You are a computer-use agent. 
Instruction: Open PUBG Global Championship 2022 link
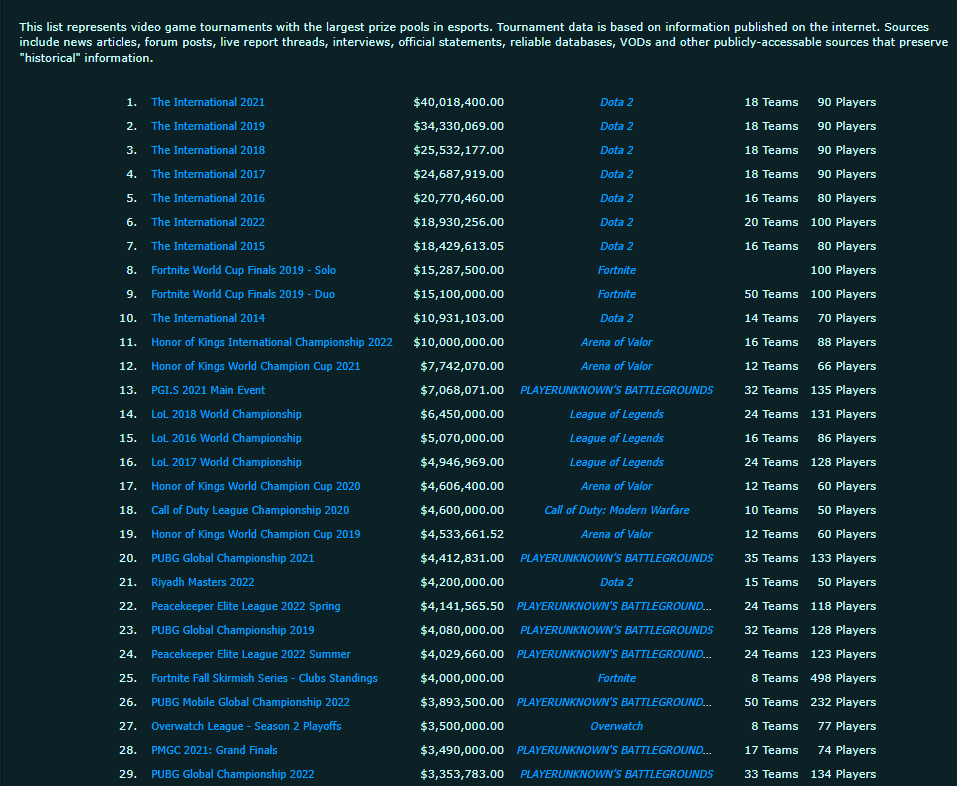click(233, 774)
